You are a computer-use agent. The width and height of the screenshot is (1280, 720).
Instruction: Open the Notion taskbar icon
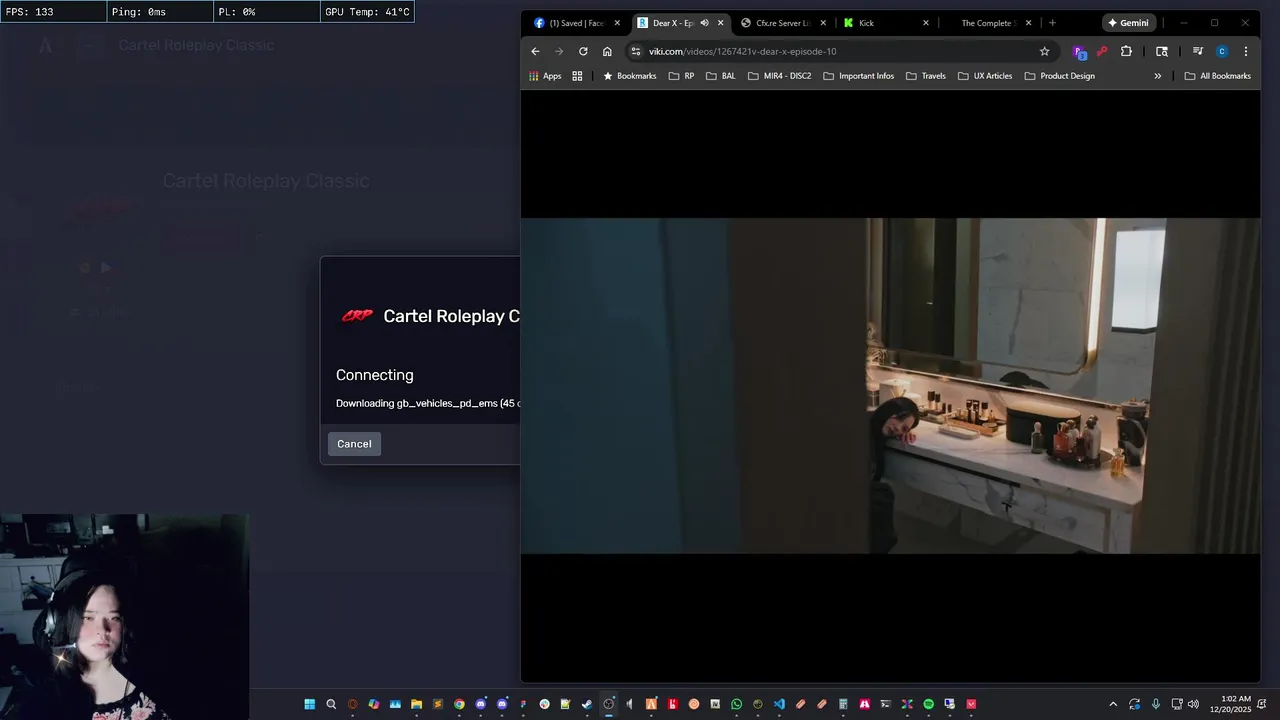click(715, 704)
